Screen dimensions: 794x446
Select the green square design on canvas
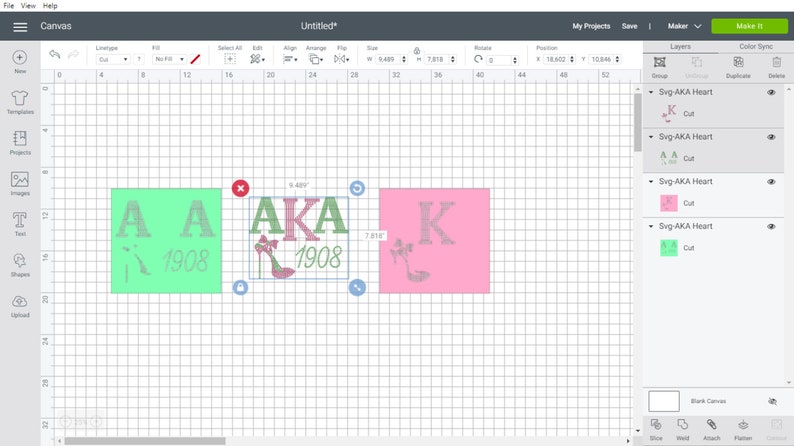pyautogui.click(x=166, y=241)
